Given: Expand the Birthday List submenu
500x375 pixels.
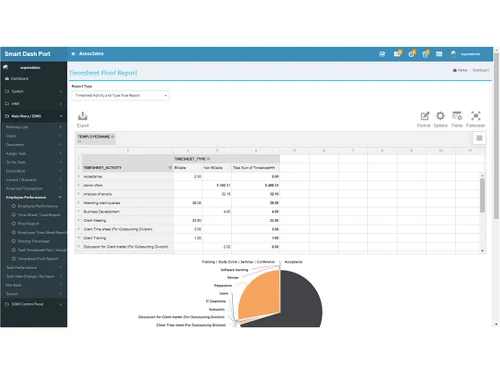Looking at the screenshot, I should [x=33, y=127].
